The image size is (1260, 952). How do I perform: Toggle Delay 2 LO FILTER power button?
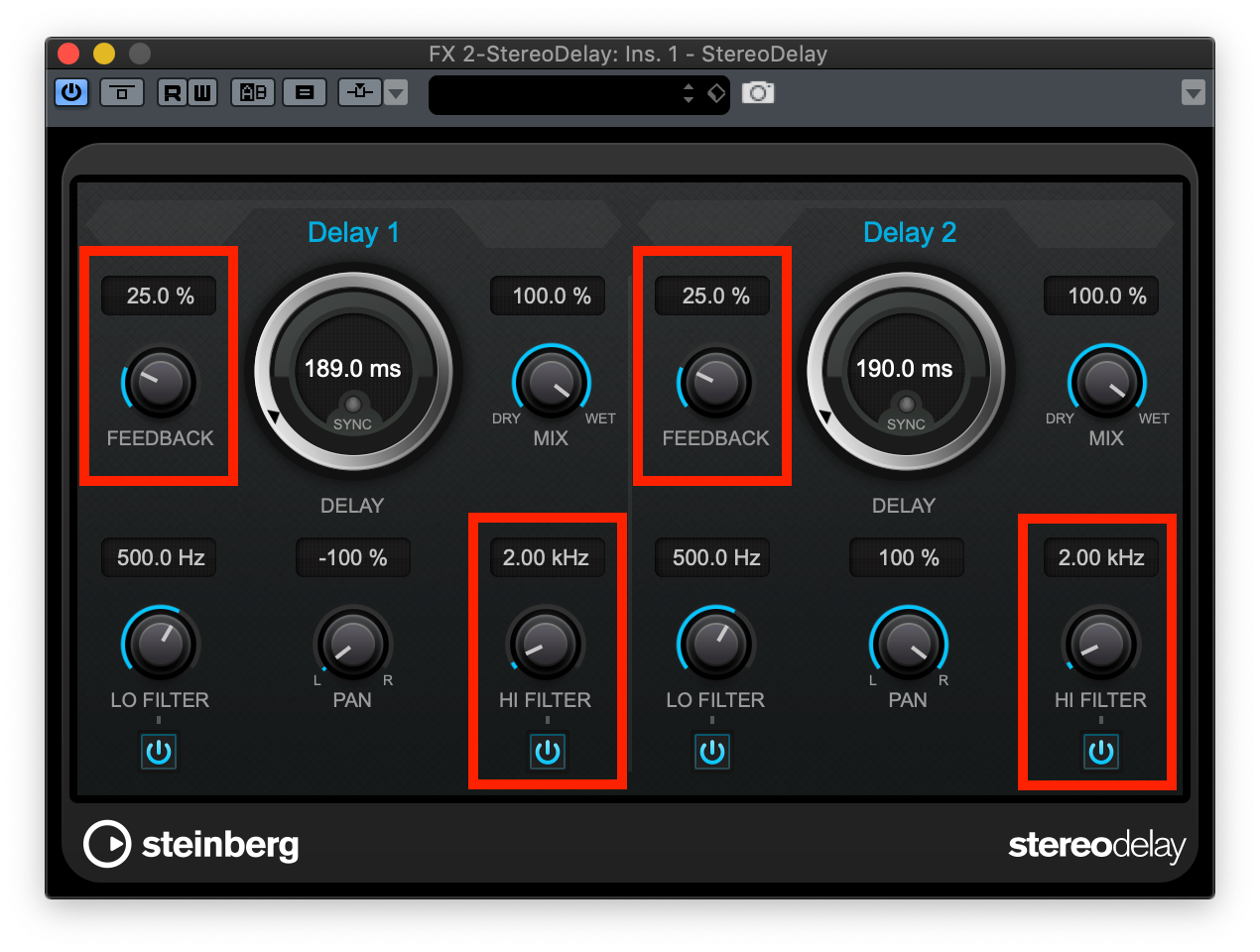[712, 752]
